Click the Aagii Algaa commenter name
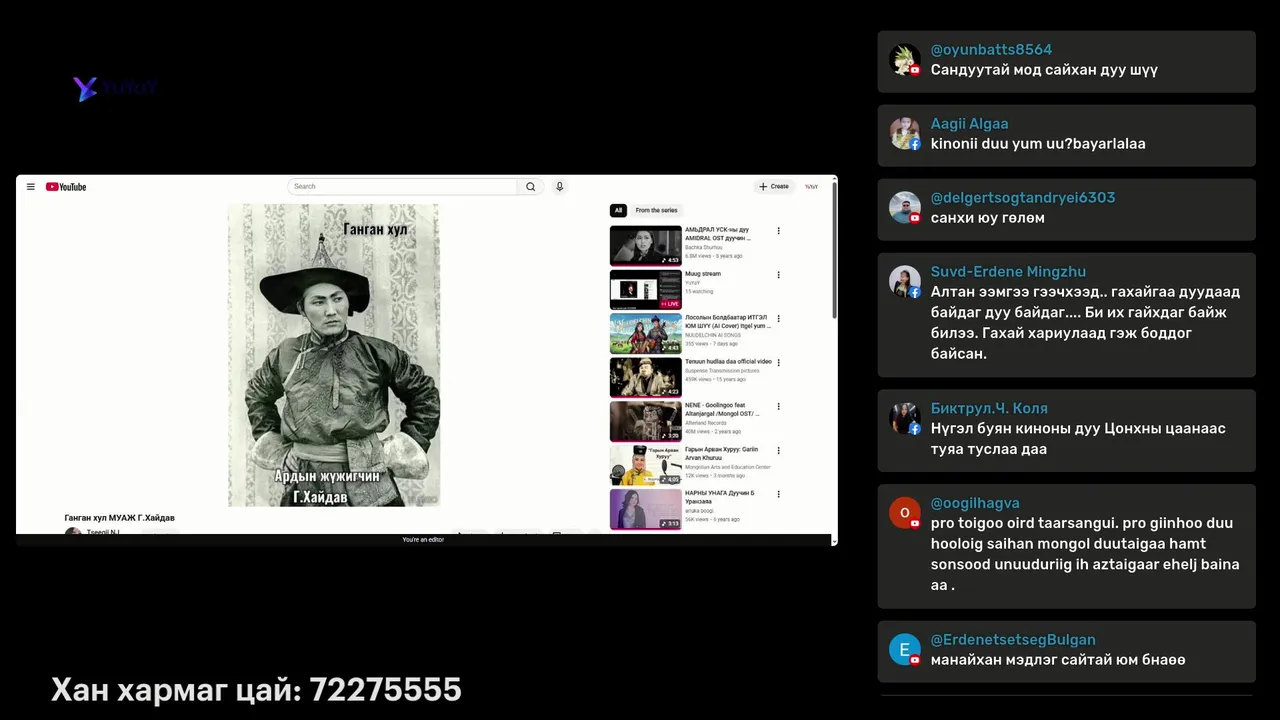The image size is (1280, 720). coord(969,124)
